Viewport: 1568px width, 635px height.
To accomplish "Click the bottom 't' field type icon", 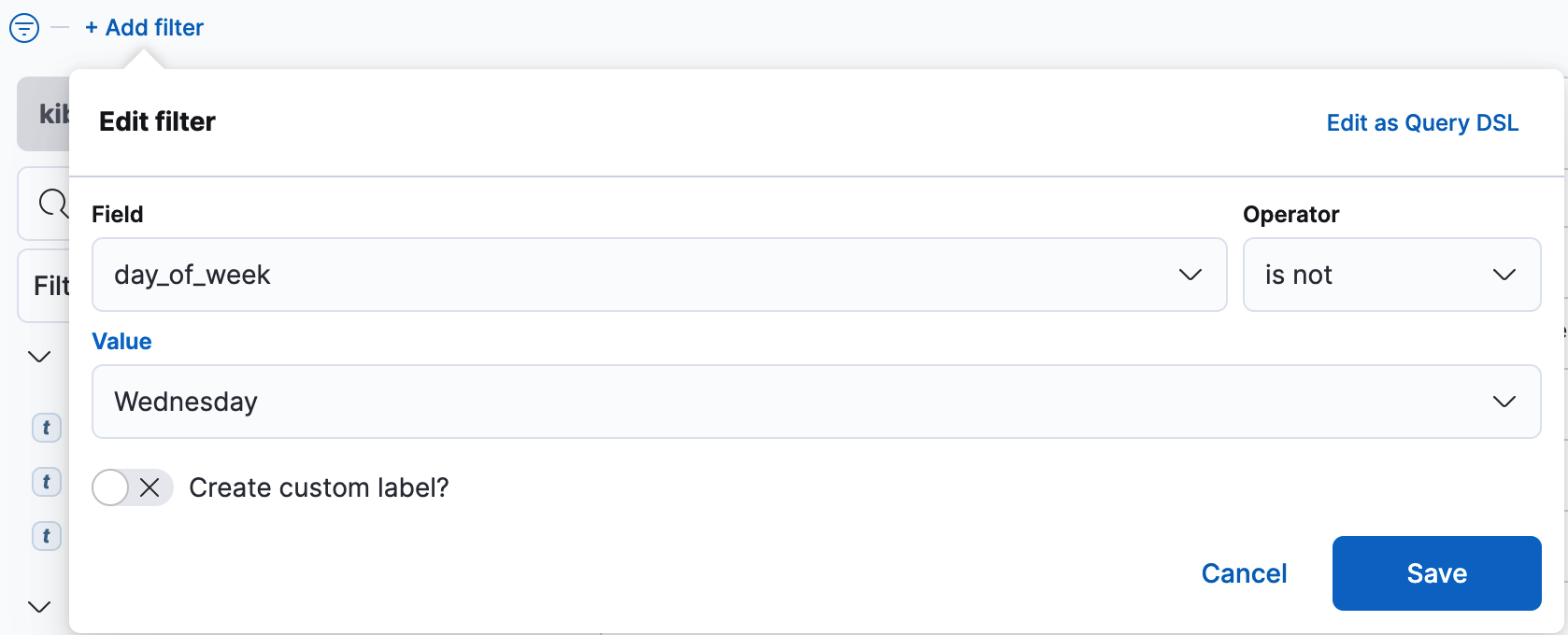I will click(46, 536).
